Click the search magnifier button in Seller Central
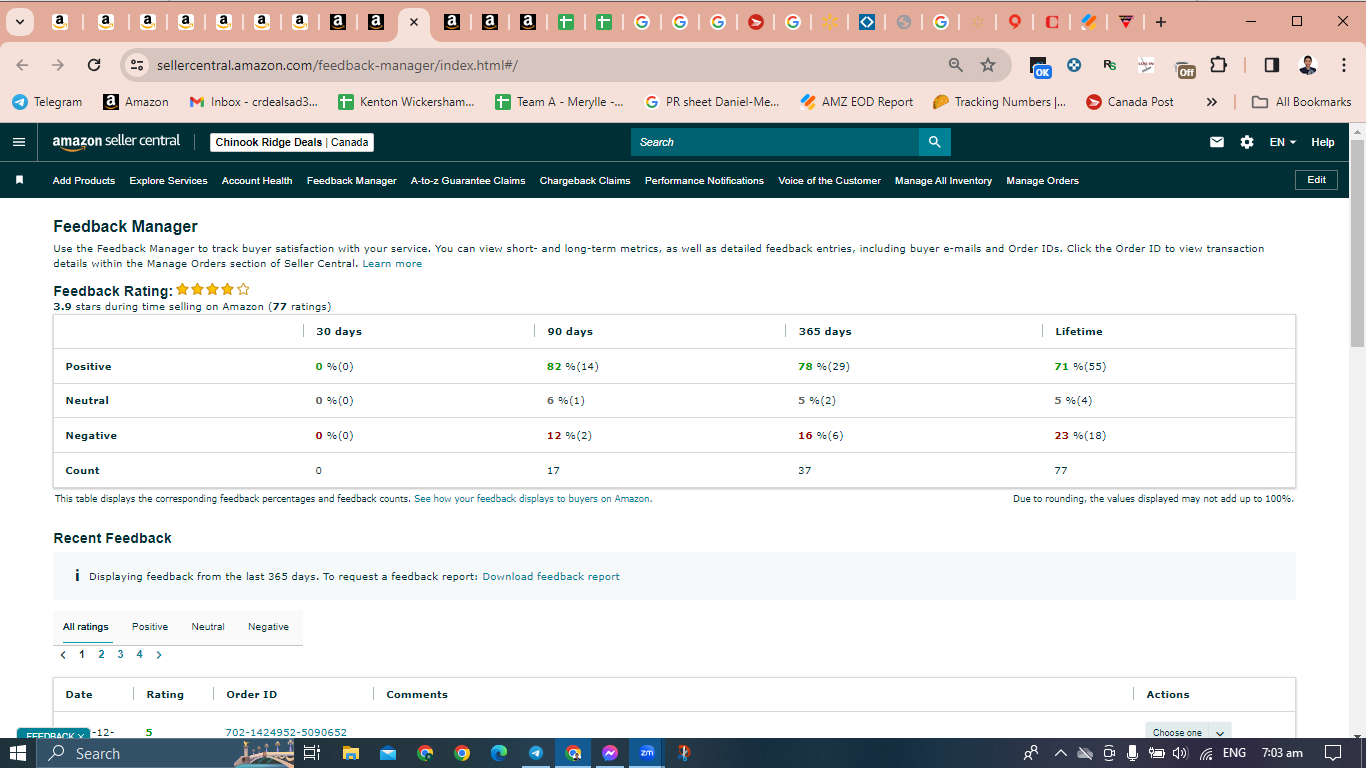 934,142
